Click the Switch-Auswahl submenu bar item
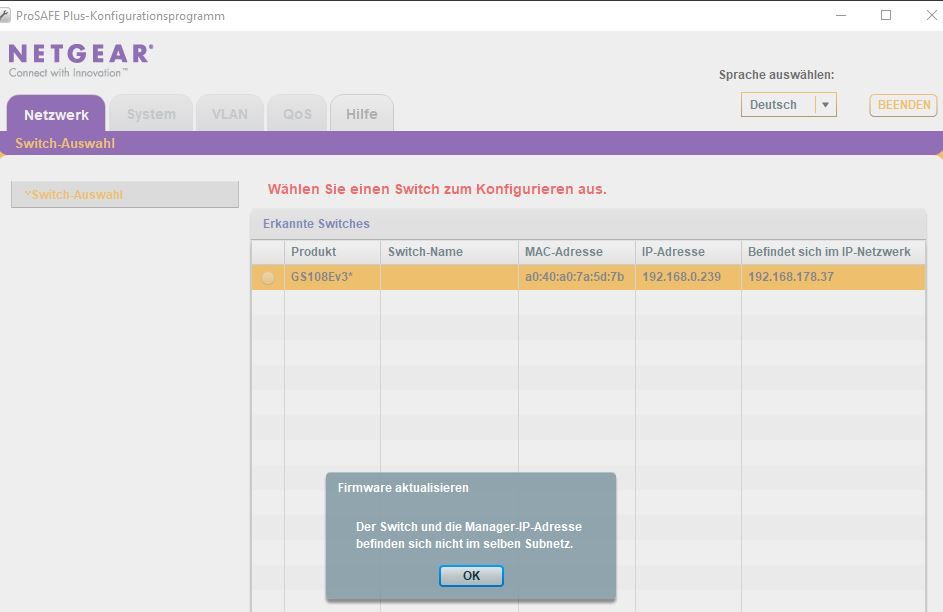 (x=65, y=144)
